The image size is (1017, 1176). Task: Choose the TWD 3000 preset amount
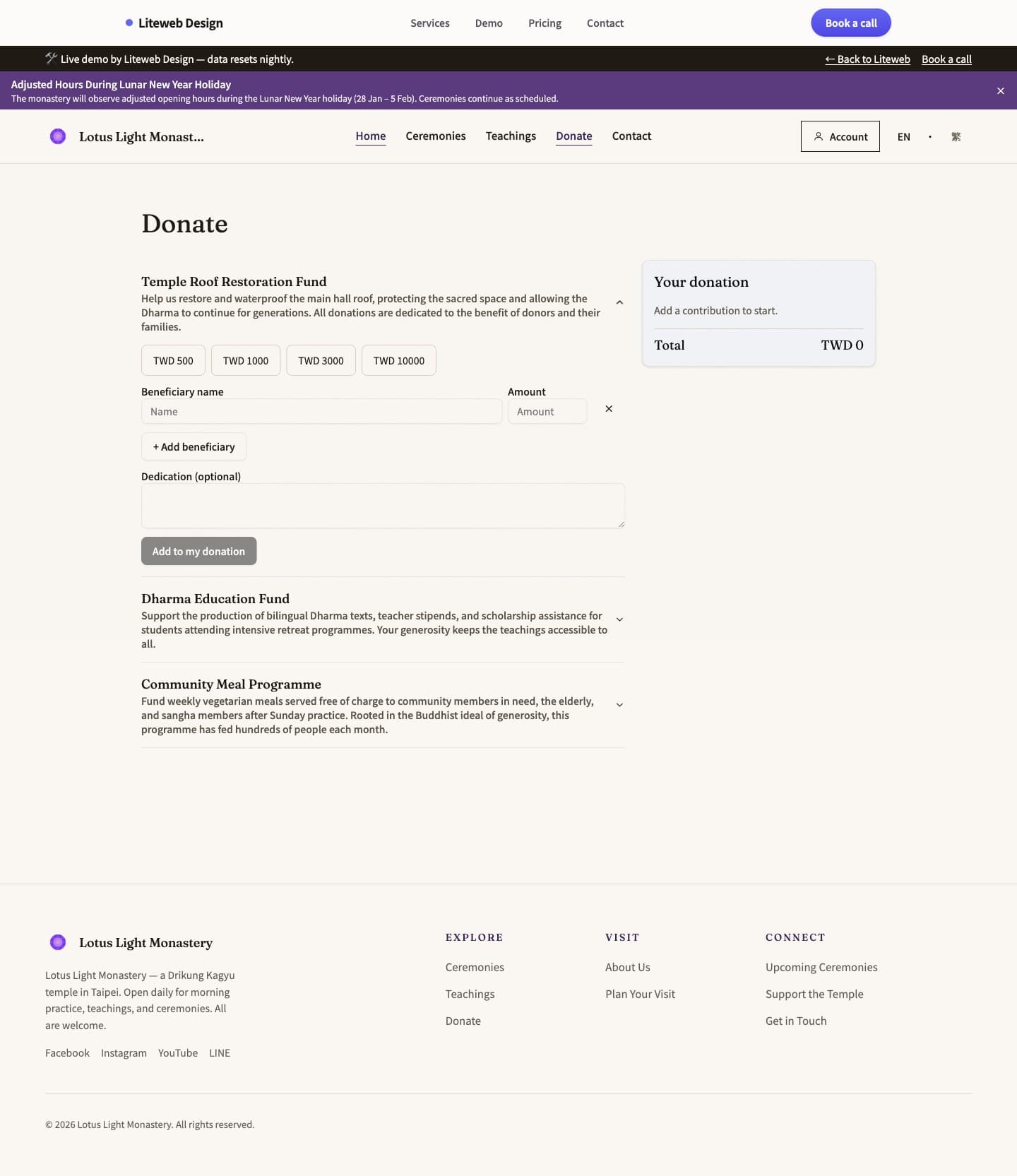click(x=321, y=360)
